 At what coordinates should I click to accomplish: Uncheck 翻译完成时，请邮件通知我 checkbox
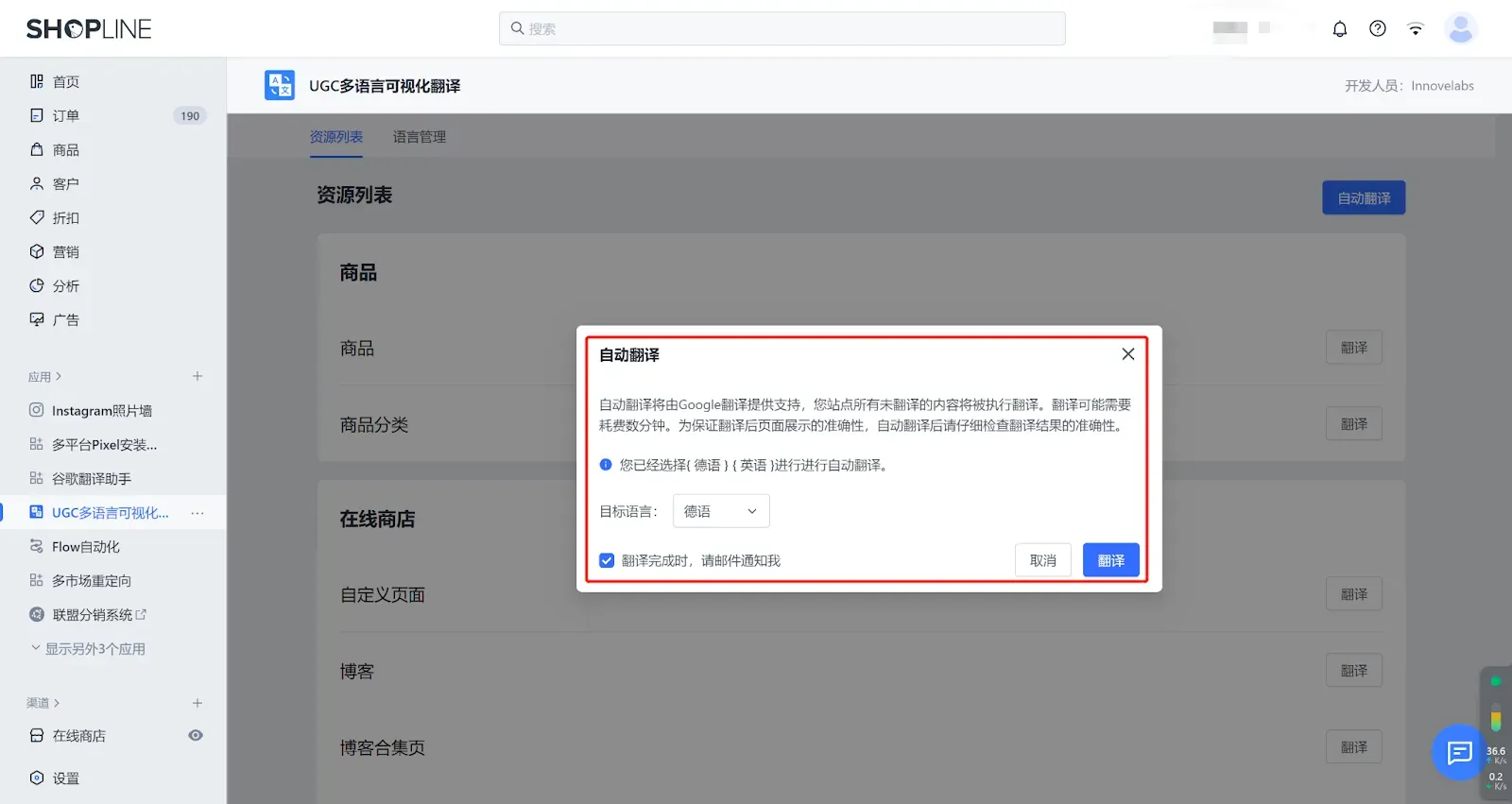click(x=607, y=560)
